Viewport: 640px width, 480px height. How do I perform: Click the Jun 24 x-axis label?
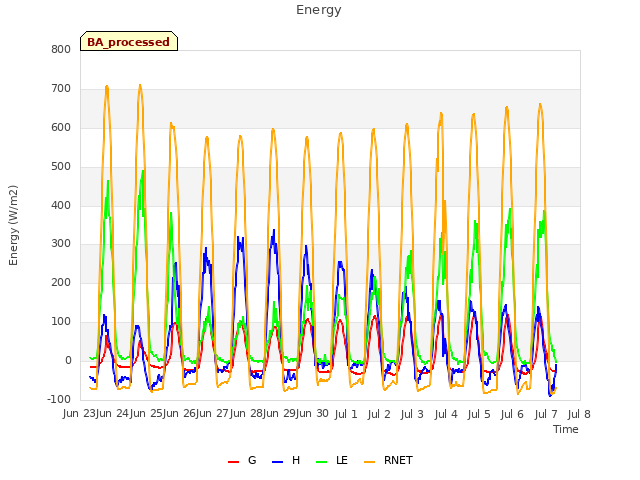pos(112,414)
